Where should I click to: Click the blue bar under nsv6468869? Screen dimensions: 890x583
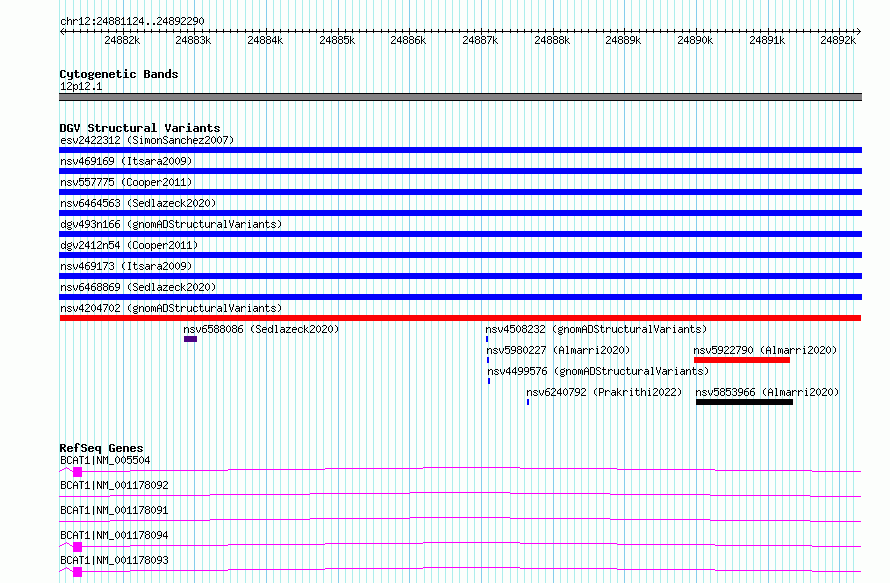click(460, 297)
